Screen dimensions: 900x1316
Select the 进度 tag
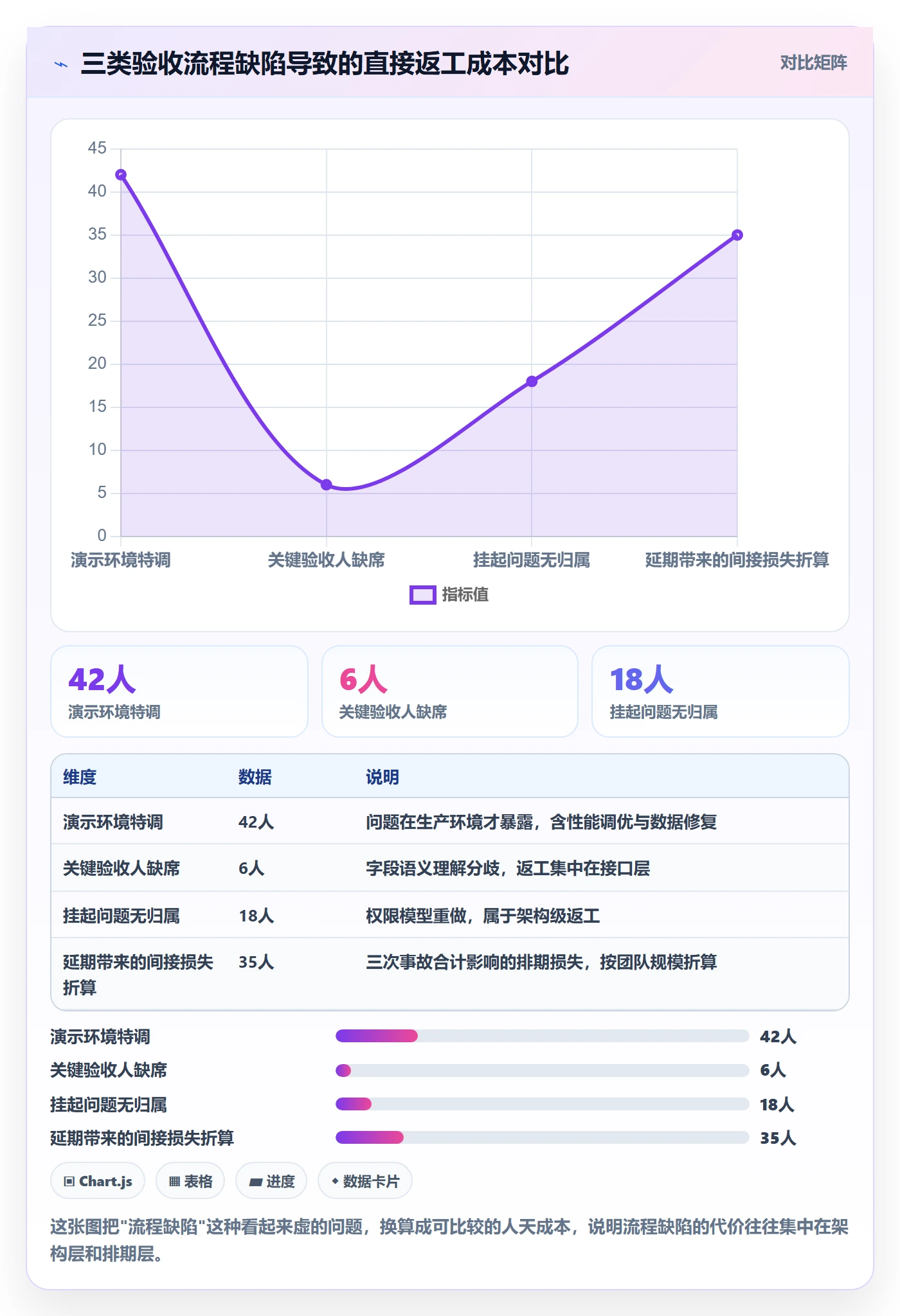[271, 1181]
